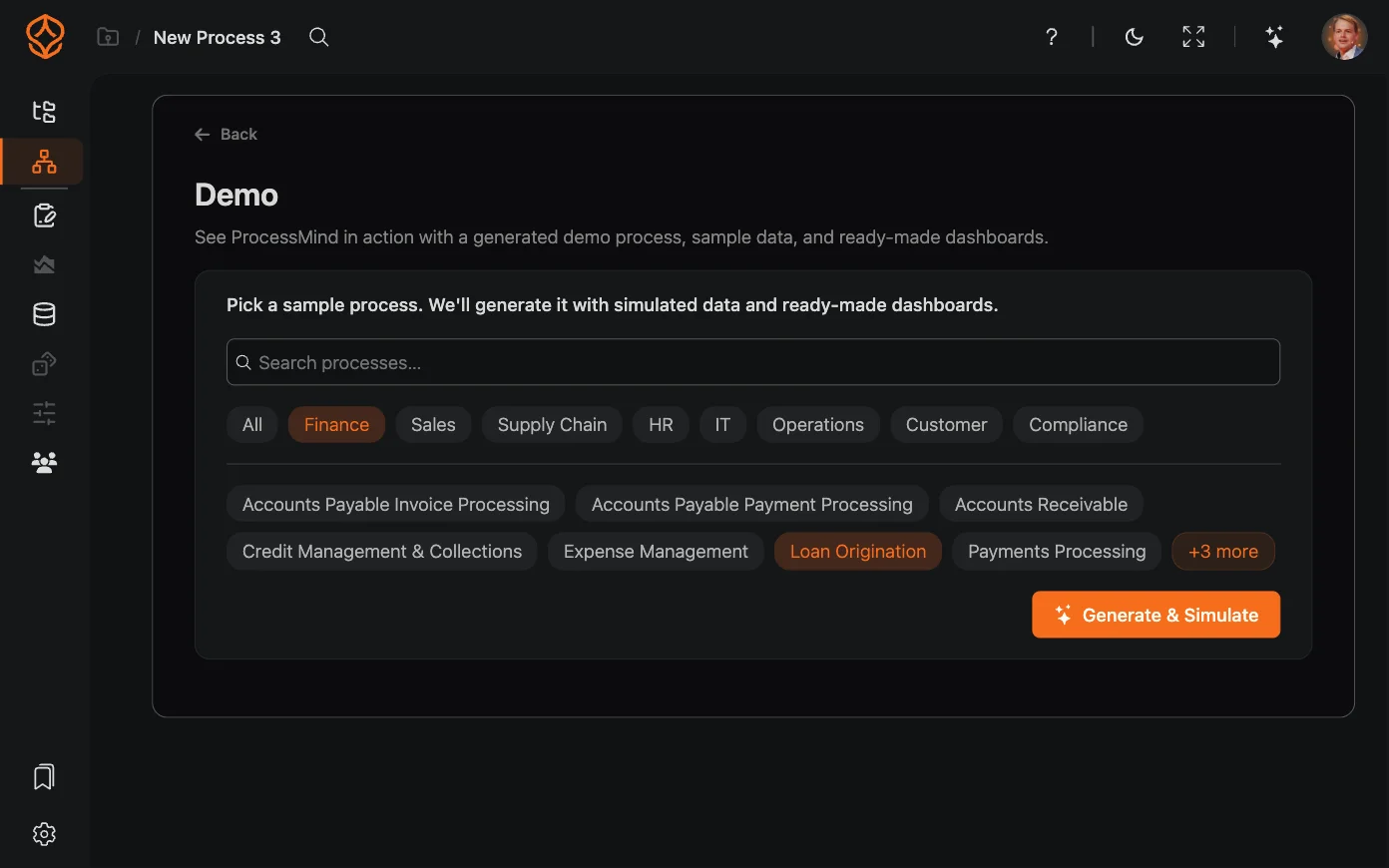Select the Sales category filter
1389x868 pixels.
[x=433, y=425]
